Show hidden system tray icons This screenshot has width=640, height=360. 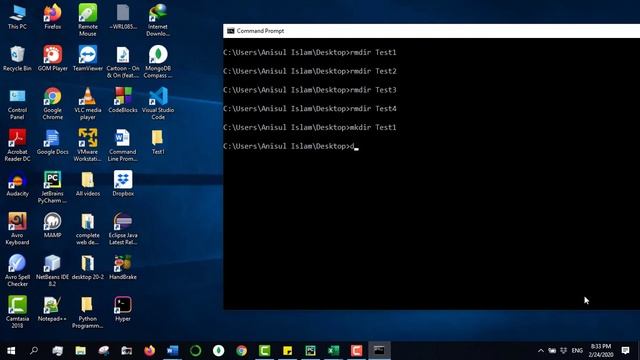(x=540, y=351)
